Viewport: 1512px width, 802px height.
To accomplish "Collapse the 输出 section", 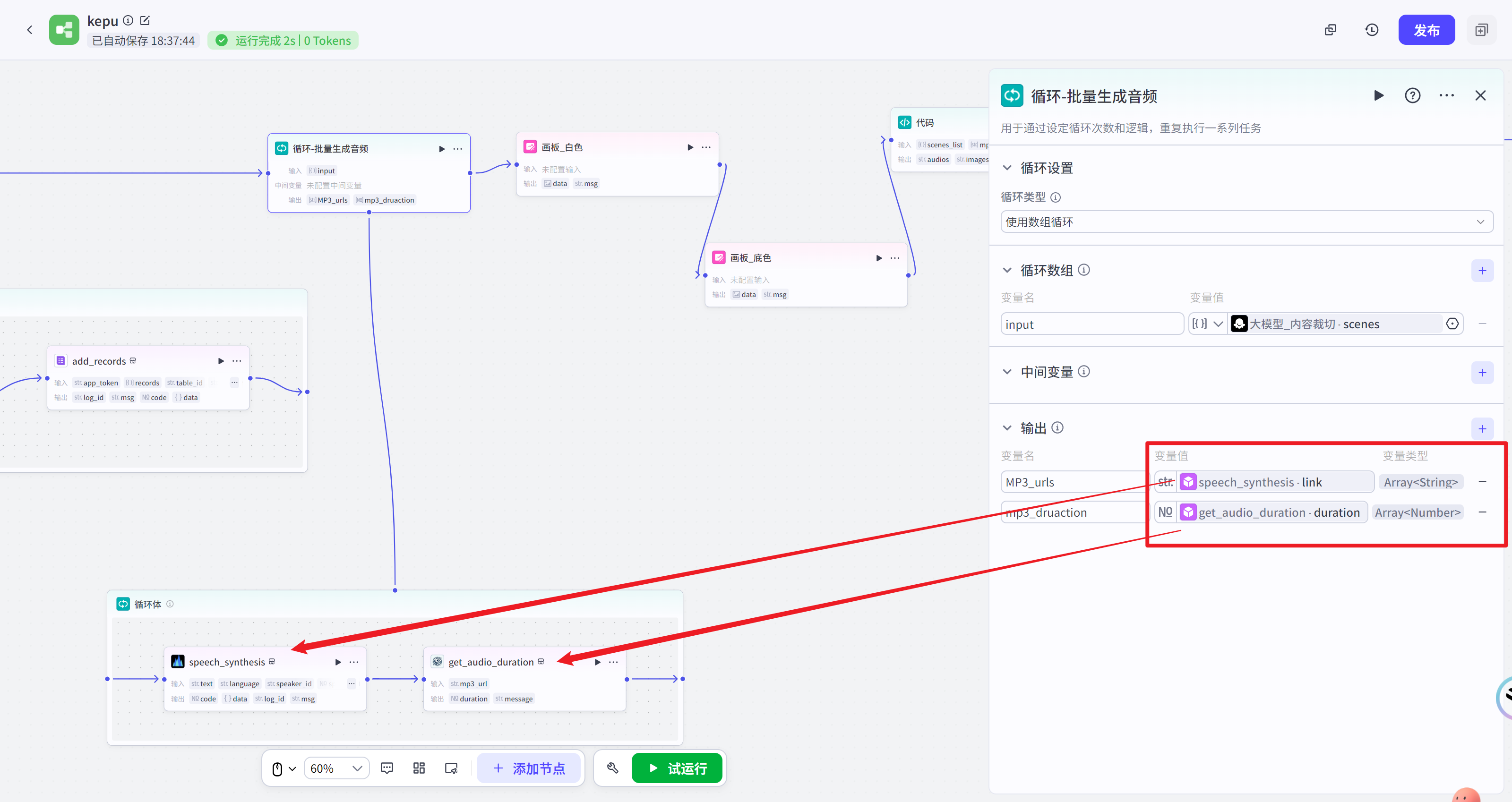I will [x=1007, y=428].
